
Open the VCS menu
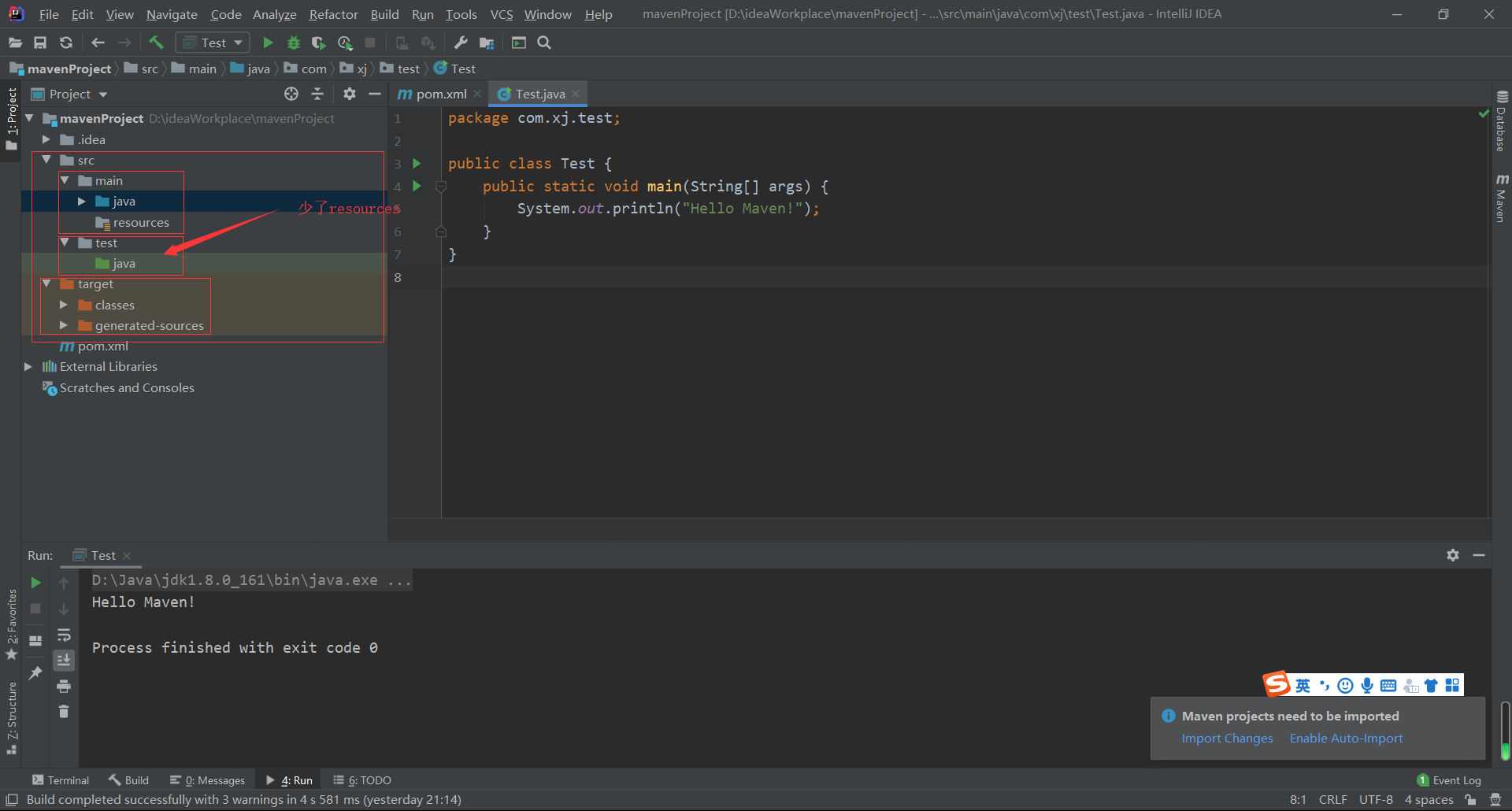click(502, 14)
